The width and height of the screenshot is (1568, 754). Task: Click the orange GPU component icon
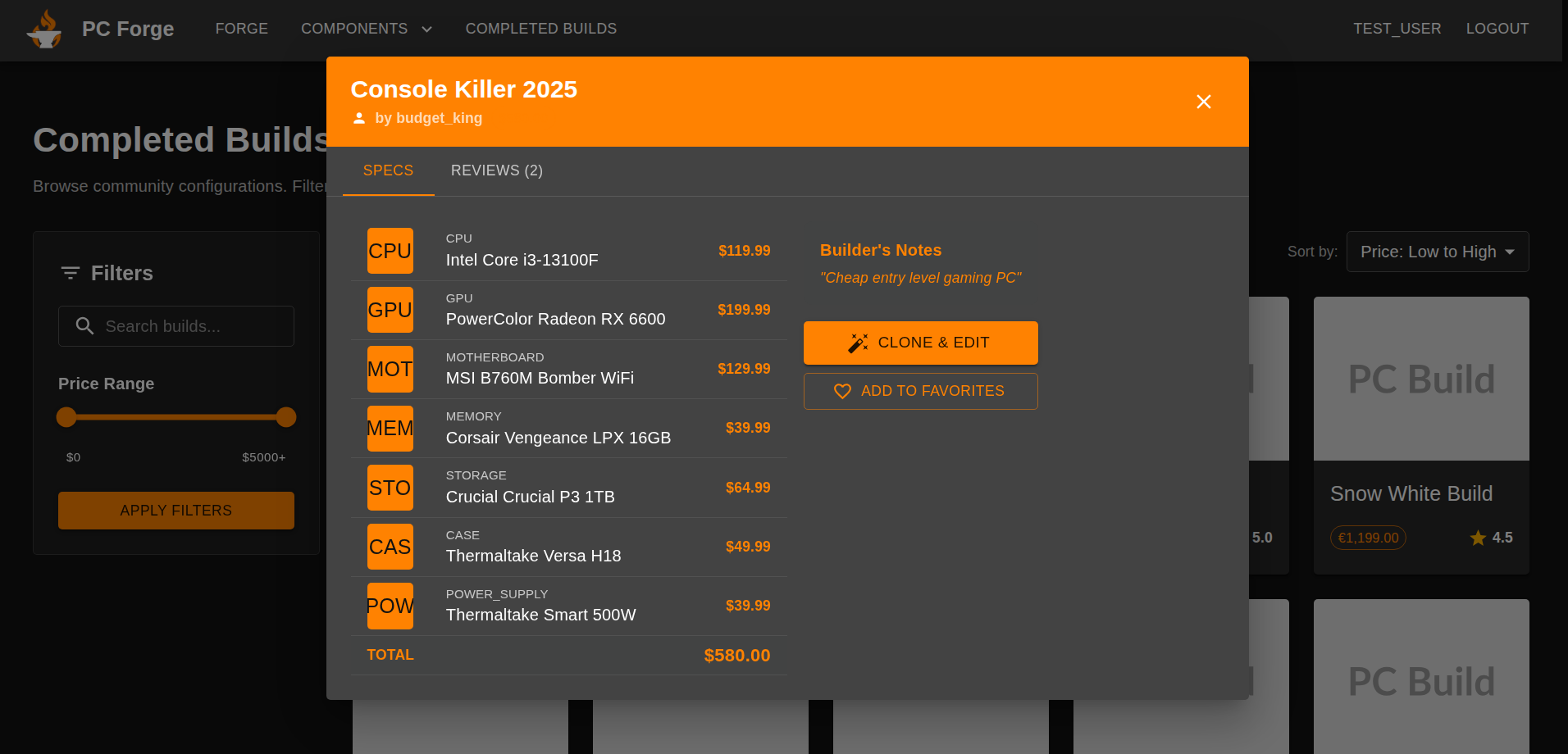pyautogui.click(x=390, y=310)
